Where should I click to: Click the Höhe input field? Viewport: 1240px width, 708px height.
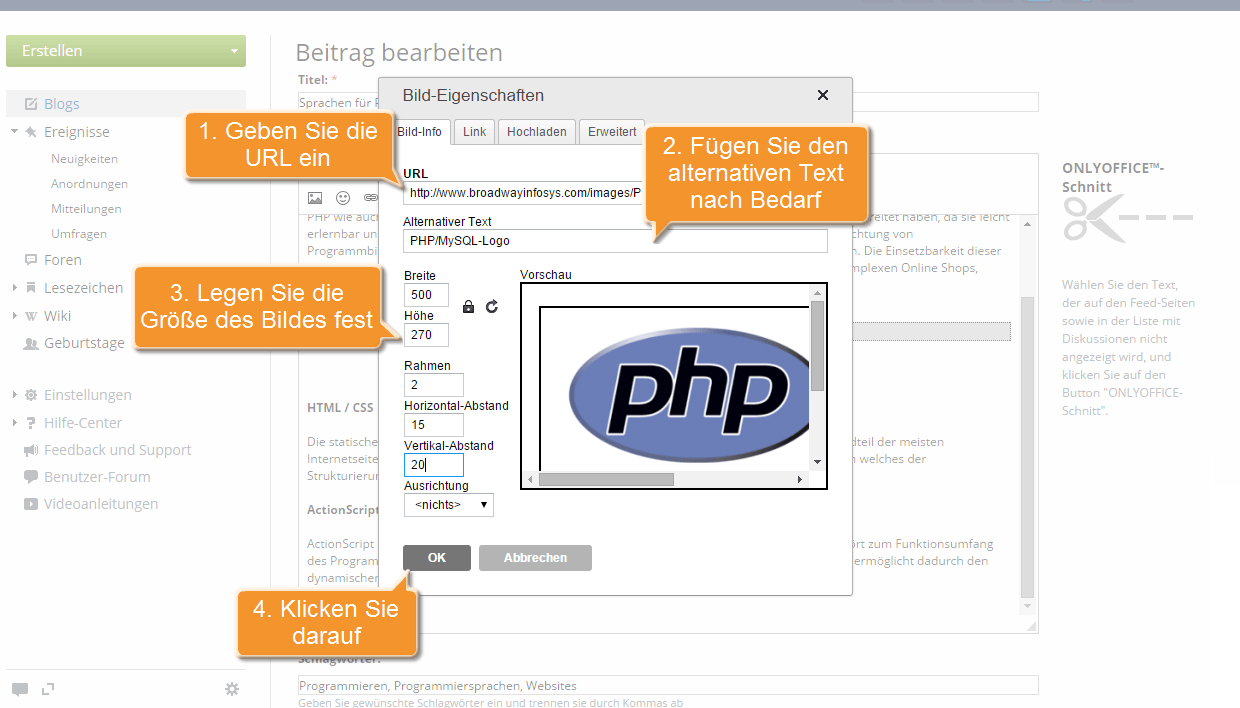pos(426,335)
